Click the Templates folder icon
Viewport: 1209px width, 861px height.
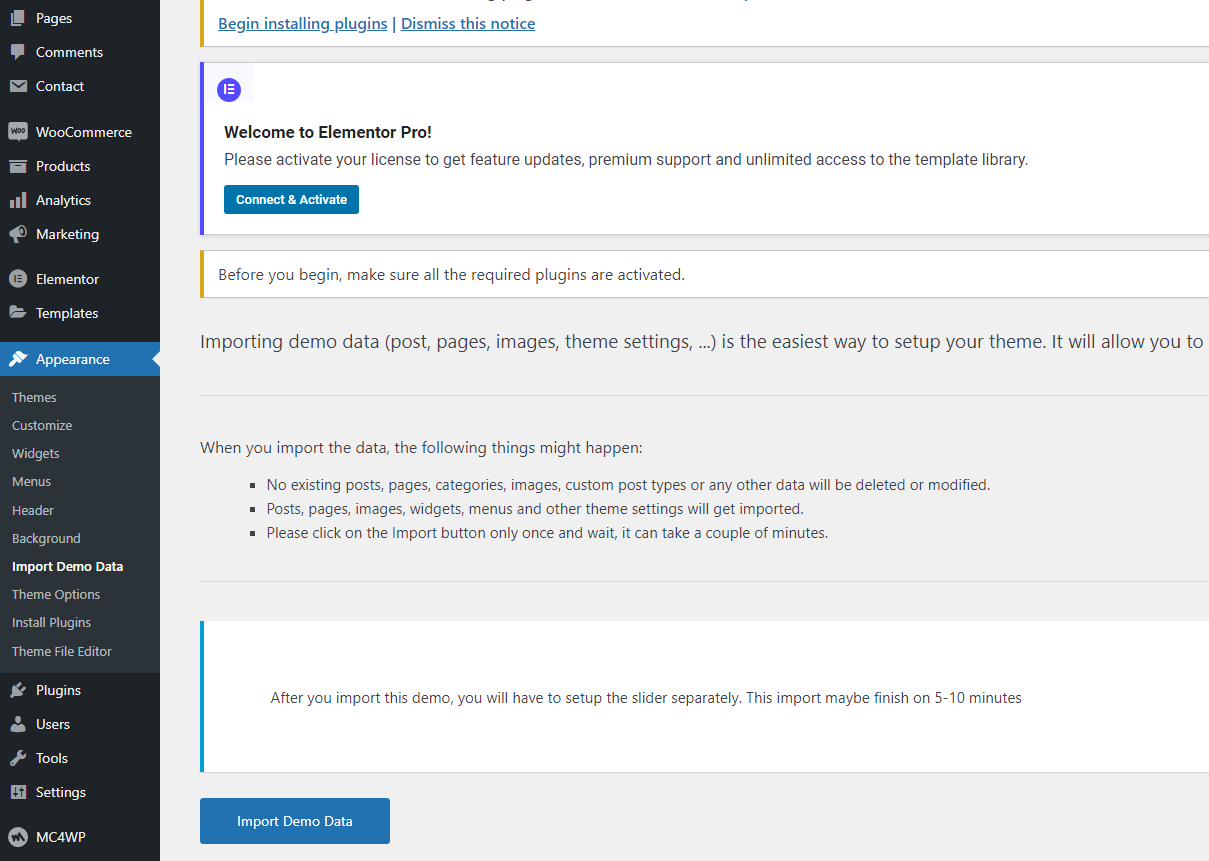(18, 313)
